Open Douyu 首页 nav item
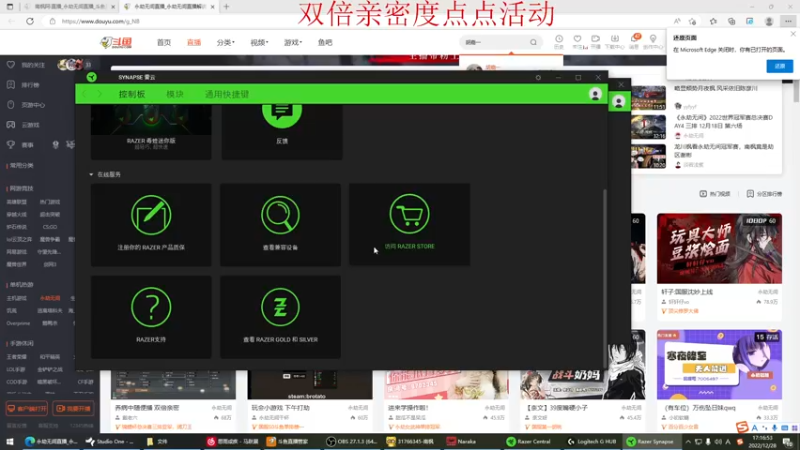The height and width of the screenshot is (450, 800). [164, 42]
